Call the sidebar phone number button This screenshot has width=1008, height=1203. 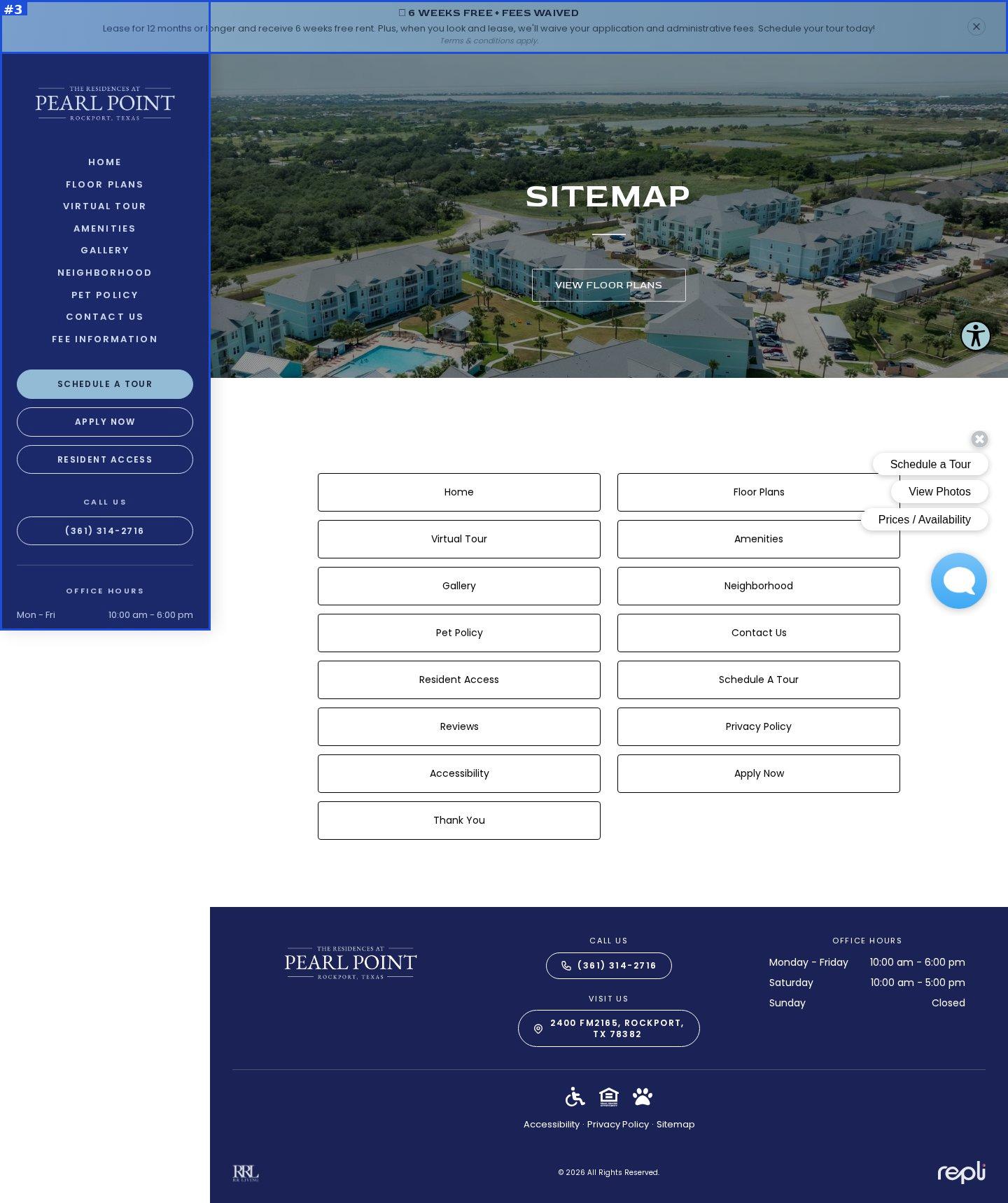[105, 531]
